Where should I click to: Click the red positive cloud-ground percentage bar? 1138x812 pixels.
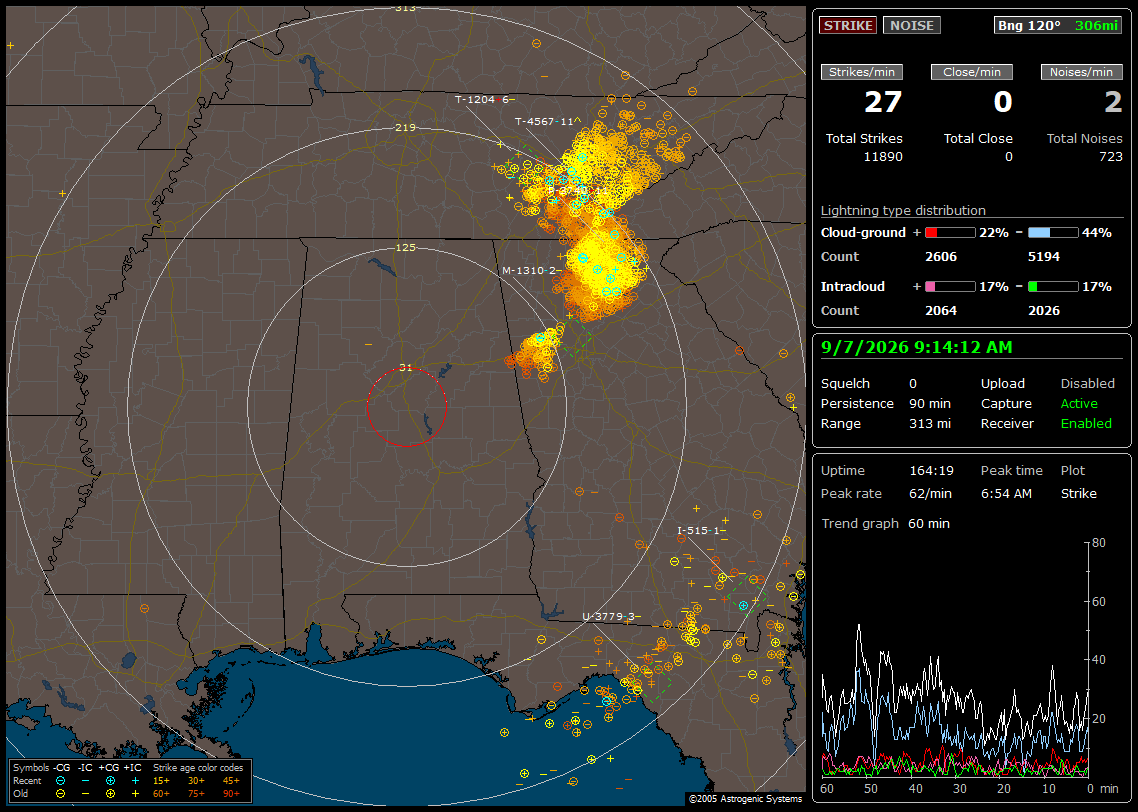(x=950, y=233)
